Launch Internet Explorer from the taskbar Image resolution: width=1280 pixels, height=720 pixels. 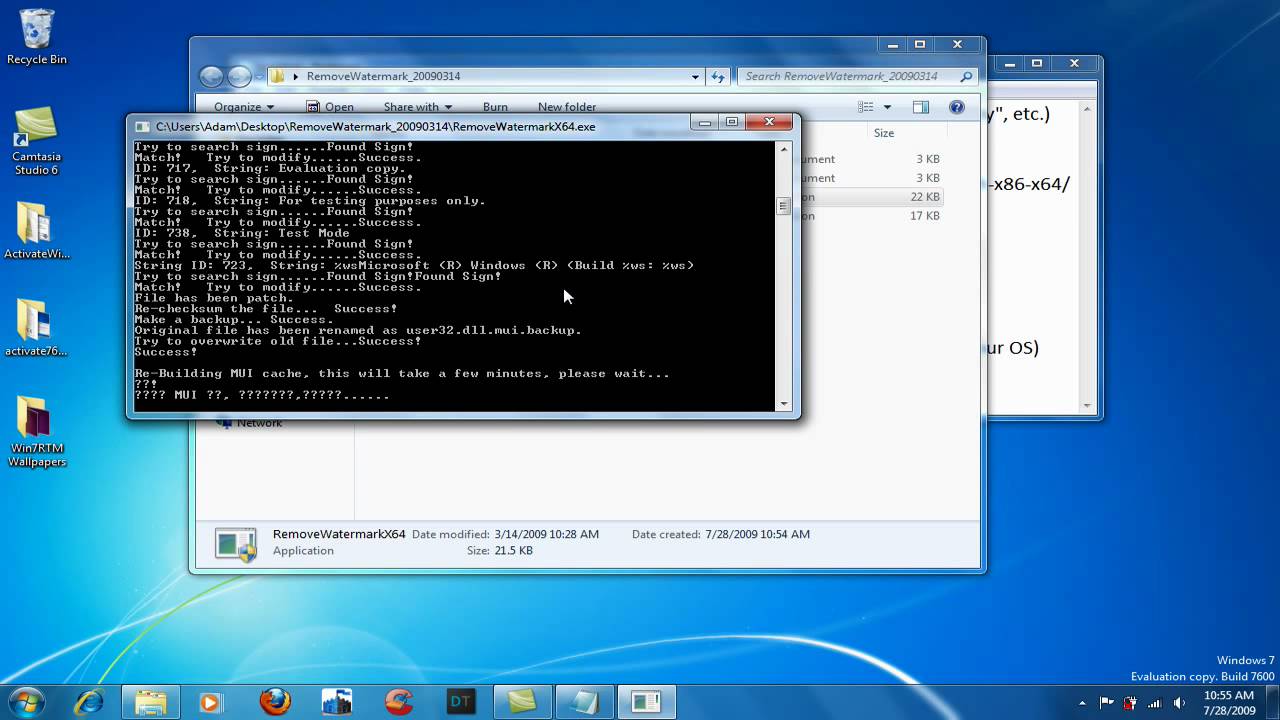(90, 702)
